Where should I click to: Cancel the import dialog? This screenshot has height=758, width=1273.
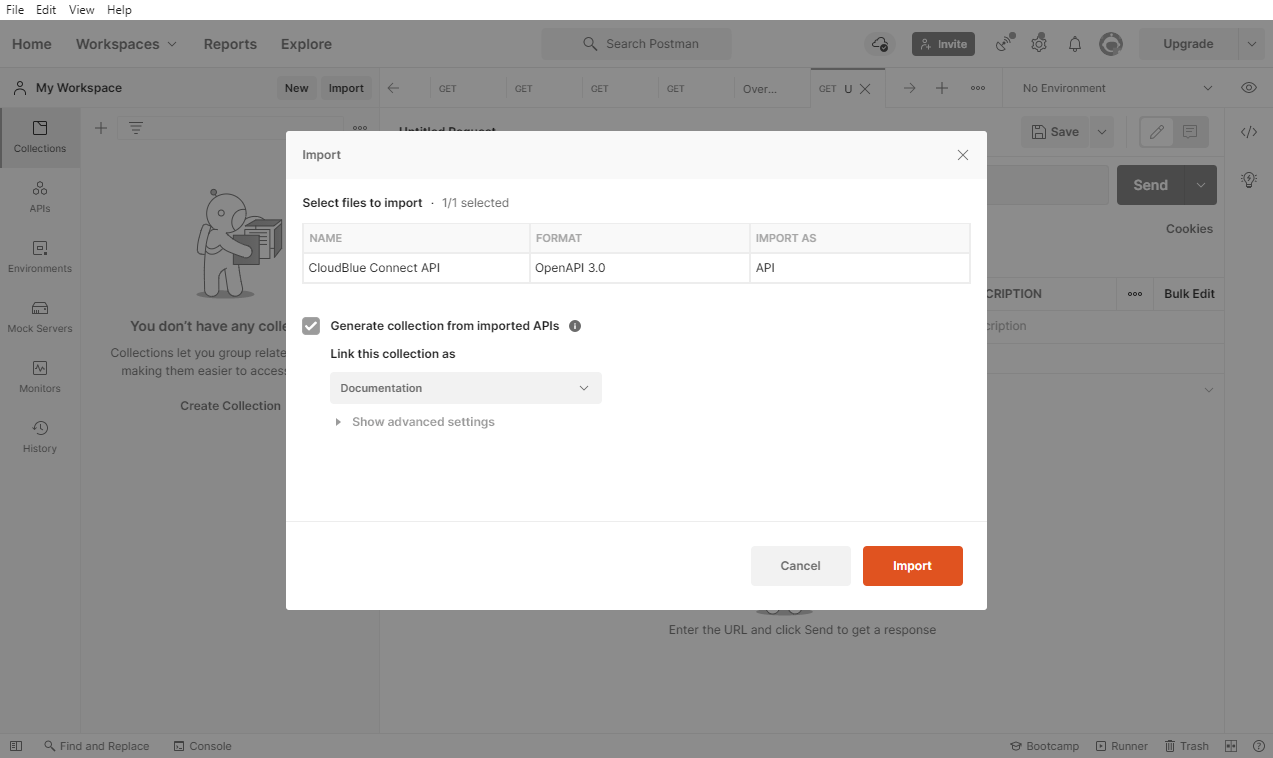800,566
